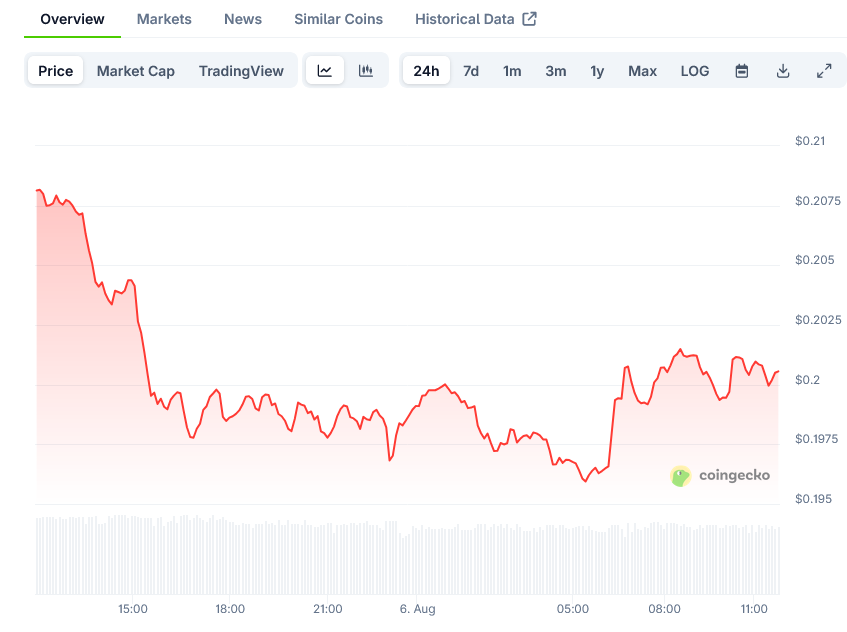Switch to TradingView chart mode
Viewport: 847px width, 632px height.
point(241,71)
